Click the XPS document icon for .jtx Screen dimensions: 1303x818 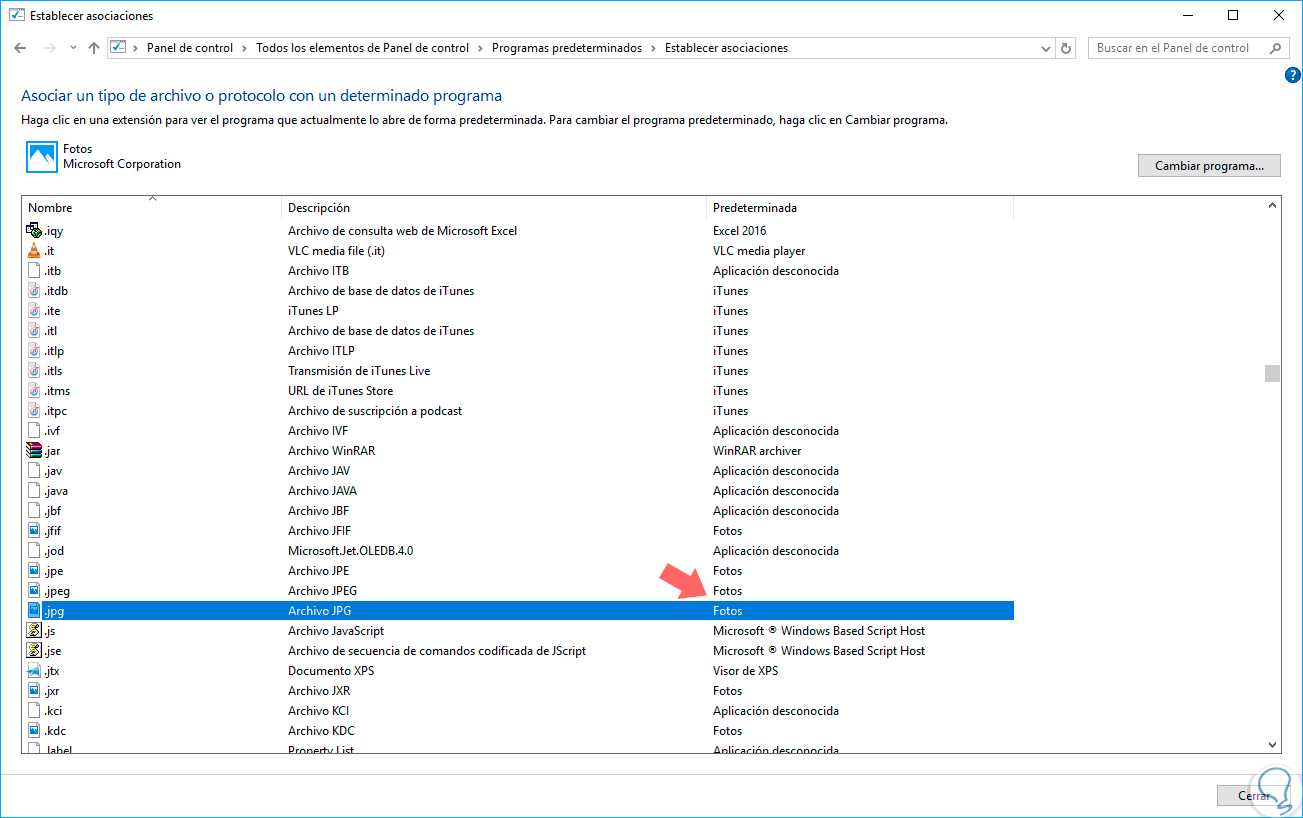[34, 670]
